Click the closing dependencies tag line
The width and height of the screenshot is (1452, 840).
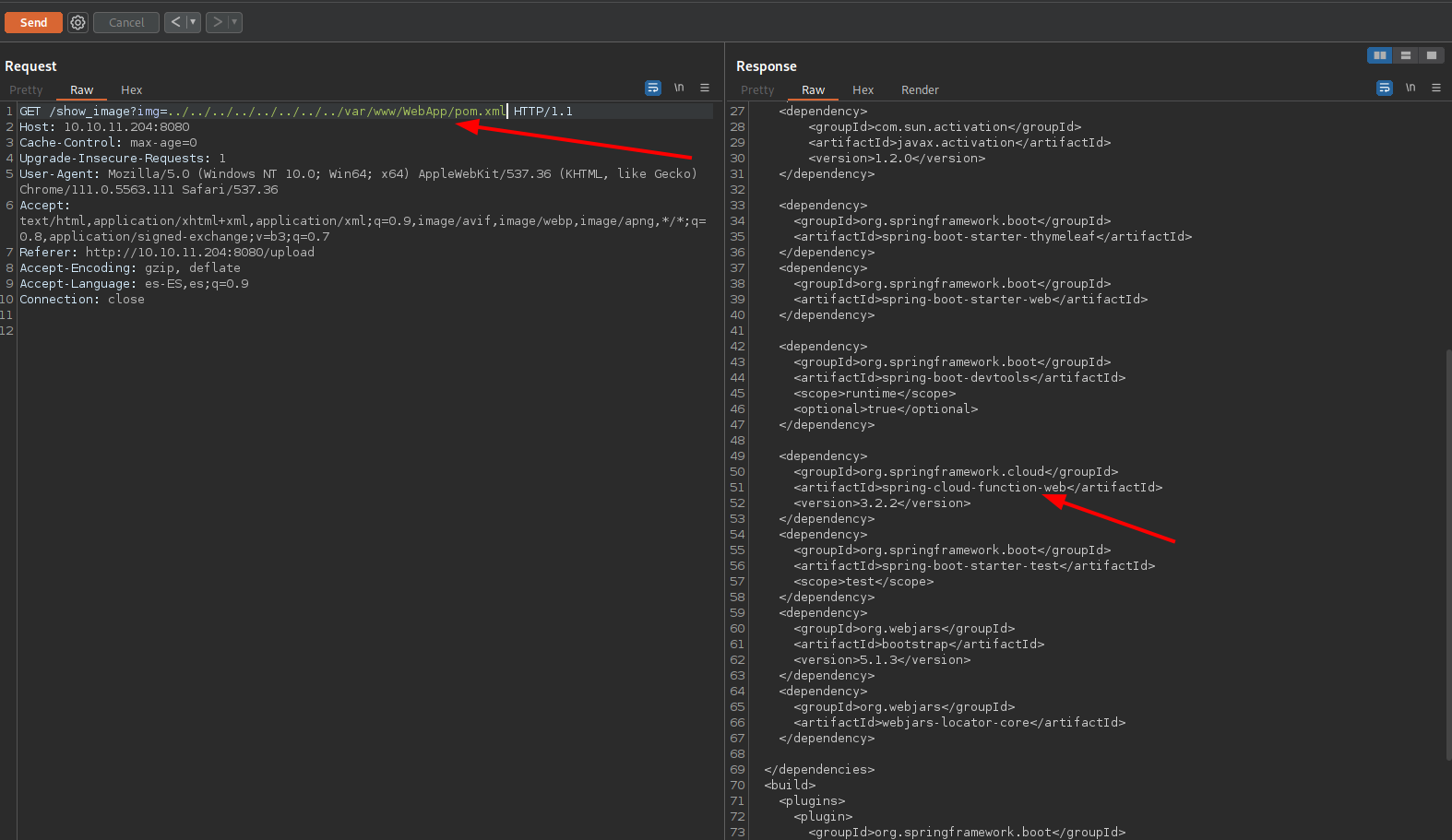click(819, 769)
